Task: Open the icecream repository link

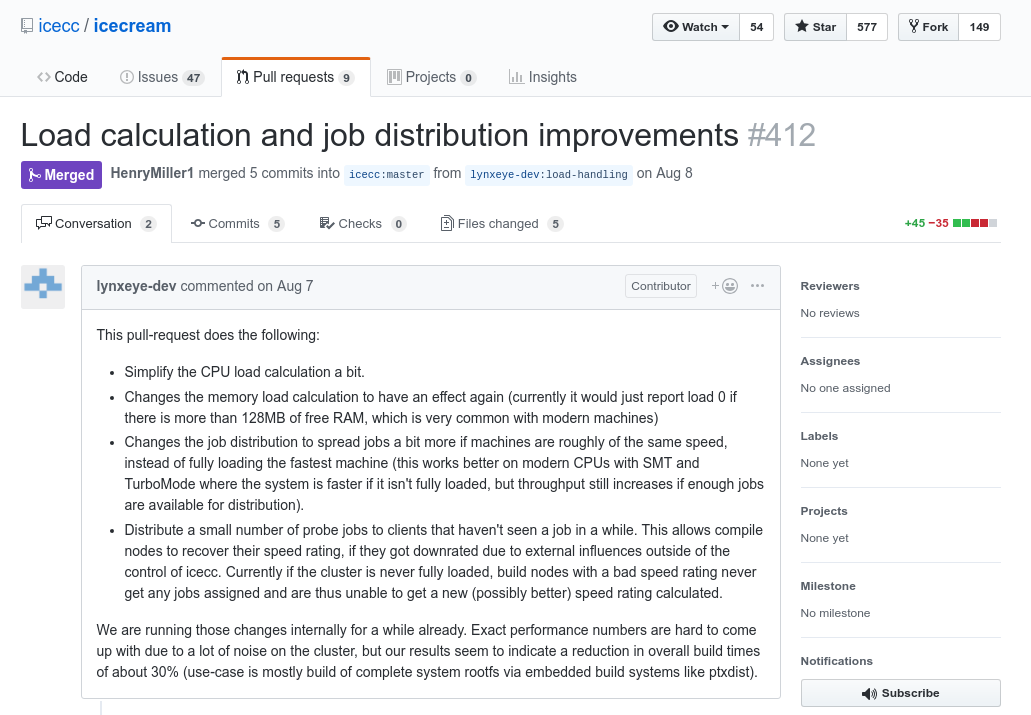Action: pos(132,26)
